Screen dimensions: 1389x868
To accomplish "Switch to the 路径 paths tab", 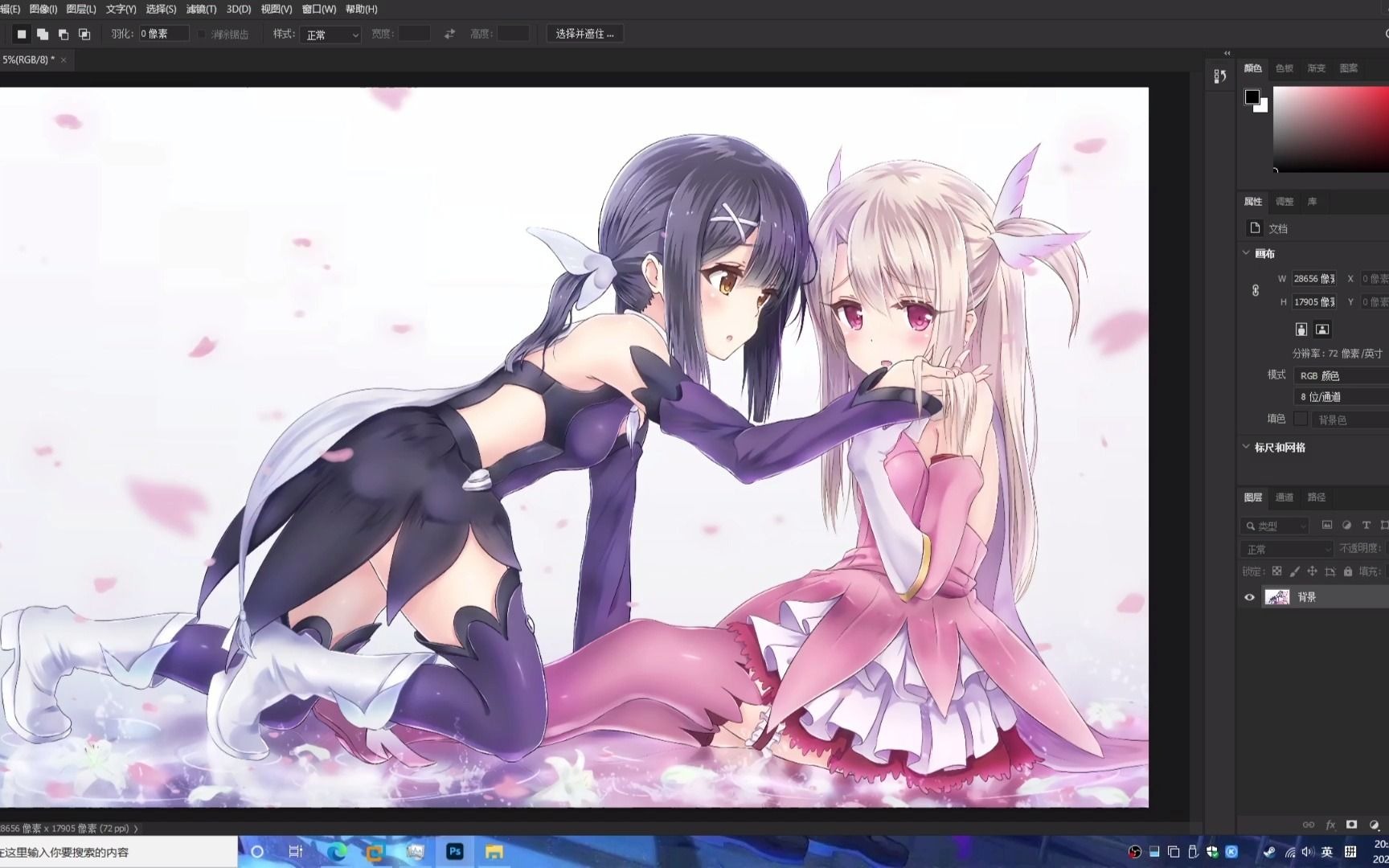I will click(1317, 497).
